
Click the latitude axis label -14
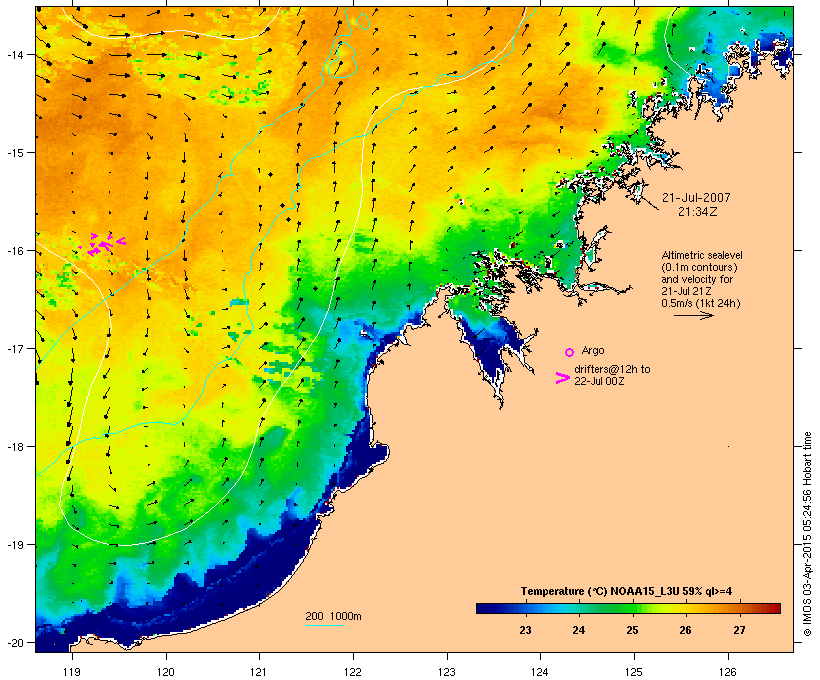pyautogui.click(x=15, y=54)
